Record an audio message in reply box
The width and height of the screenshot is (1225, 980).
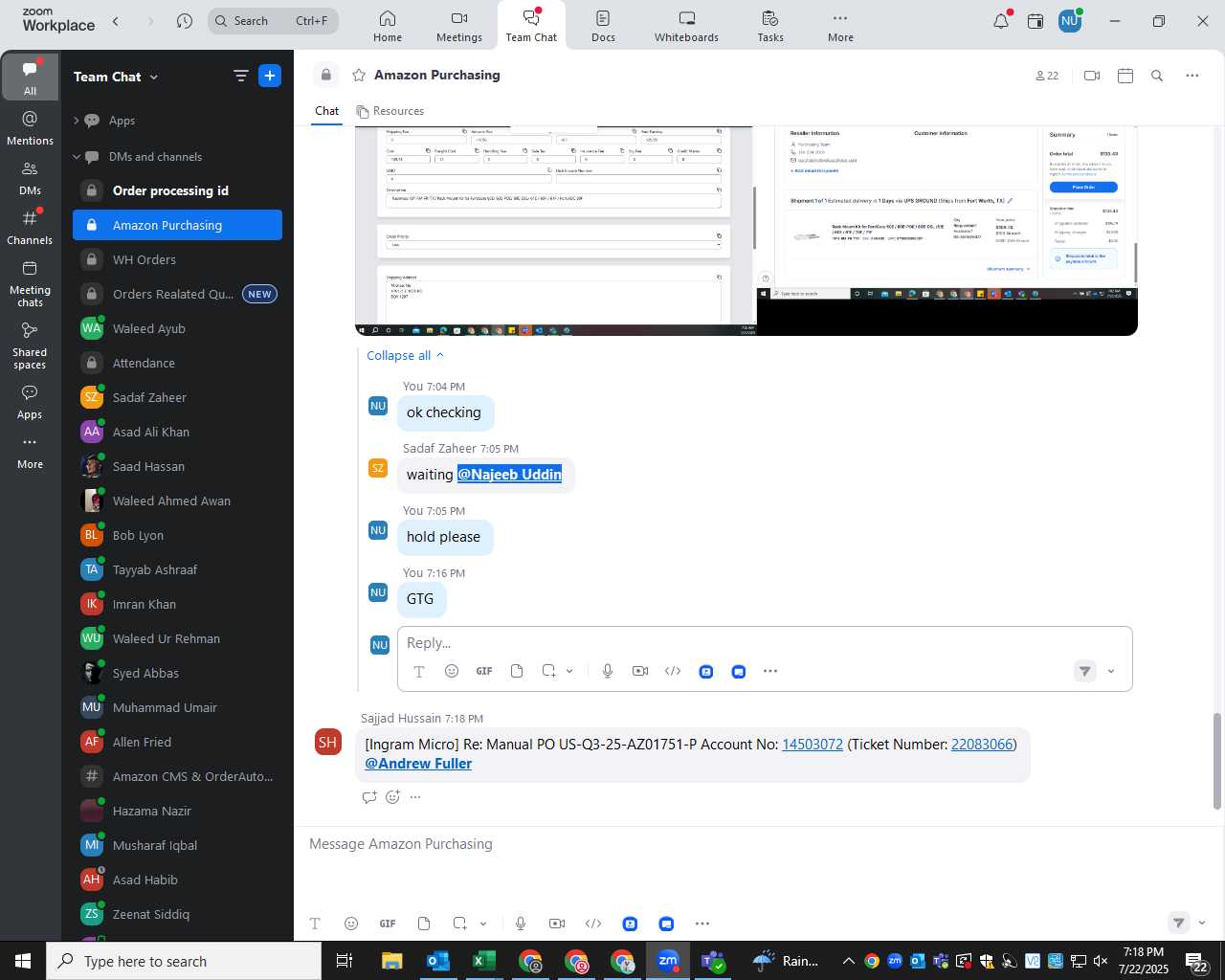click(608, 671)
